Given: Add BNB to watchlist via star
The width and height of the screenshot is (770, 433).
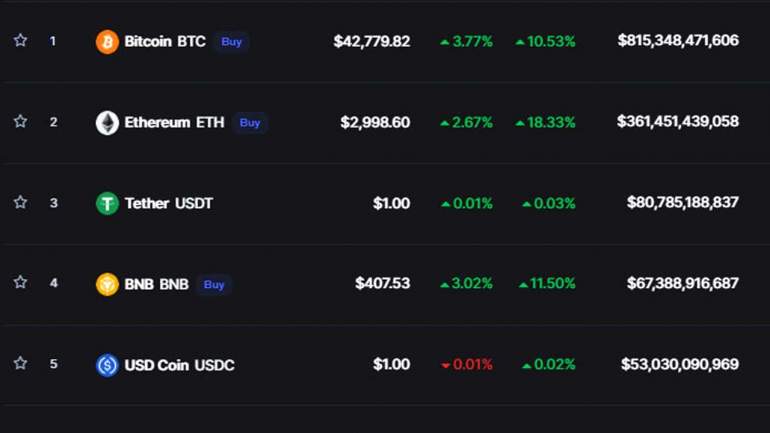Looking at the screenshot, I should [x=20, y=283].
